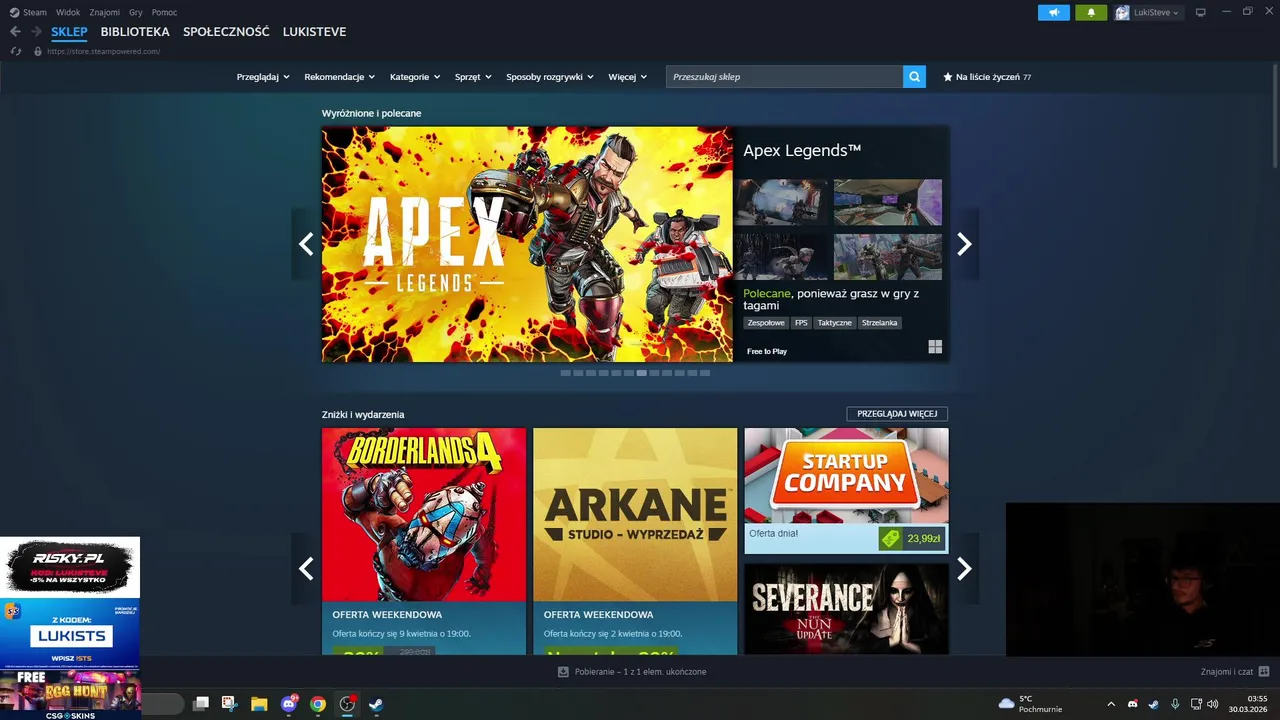Open Google Chrome from the taskbar

click(x=318, y=704)
